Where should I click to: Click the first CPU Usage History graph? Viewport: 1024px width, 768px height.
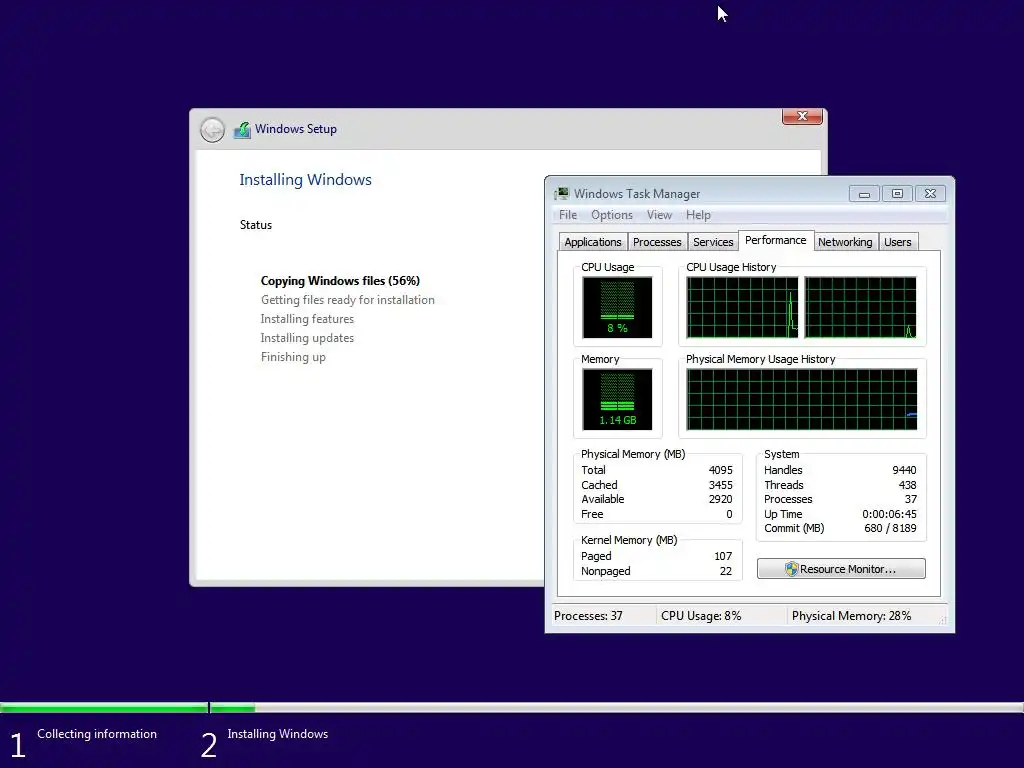pyautogui.click(x=742, y=308)
